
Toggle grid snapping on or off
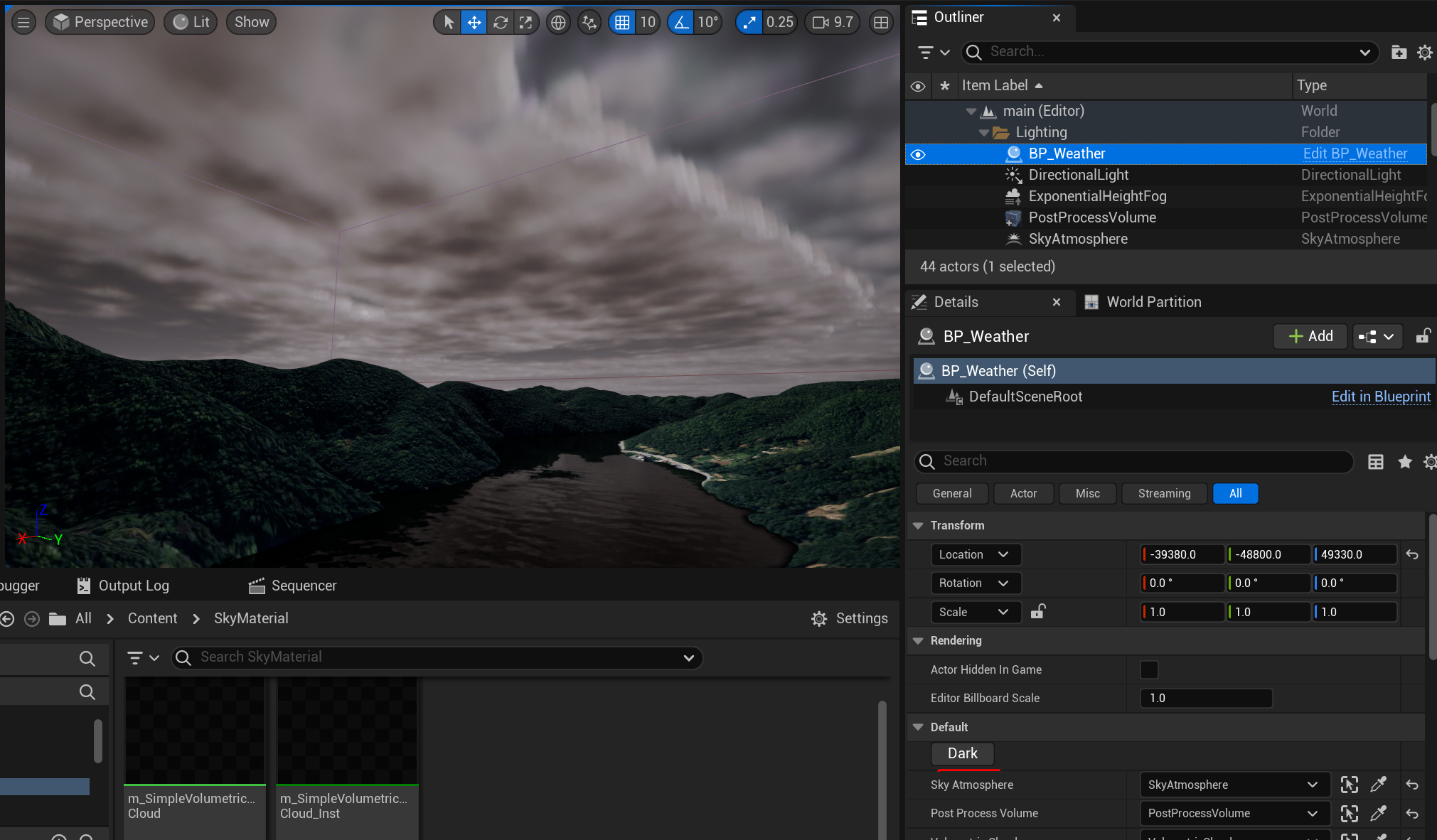click(622, 22)
